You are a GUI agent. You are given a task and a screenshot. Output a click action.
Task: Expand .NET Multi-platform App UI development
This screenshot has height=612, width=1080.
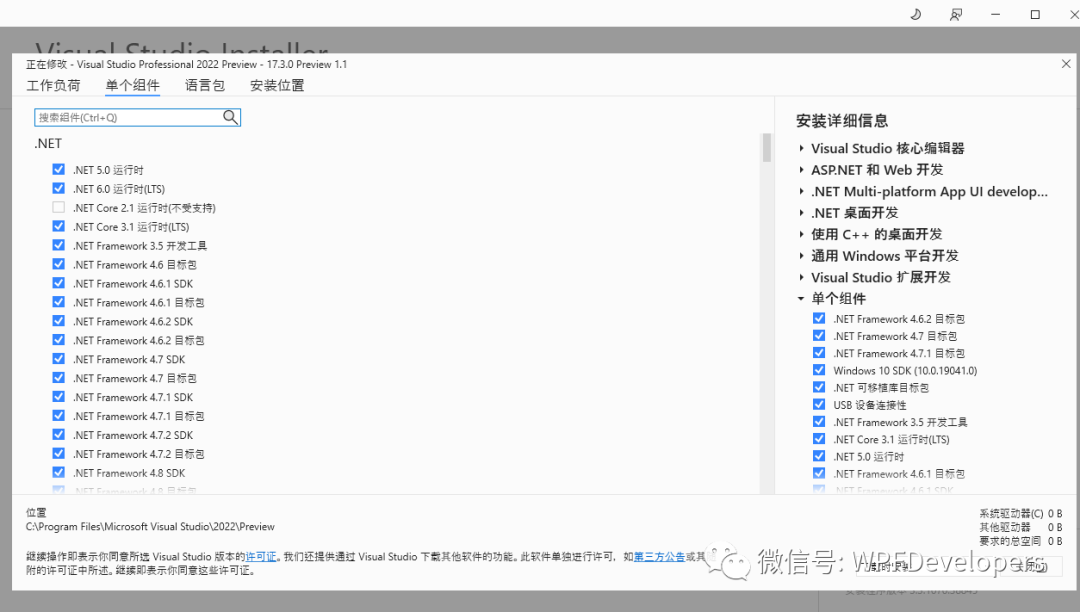[801, 191]
